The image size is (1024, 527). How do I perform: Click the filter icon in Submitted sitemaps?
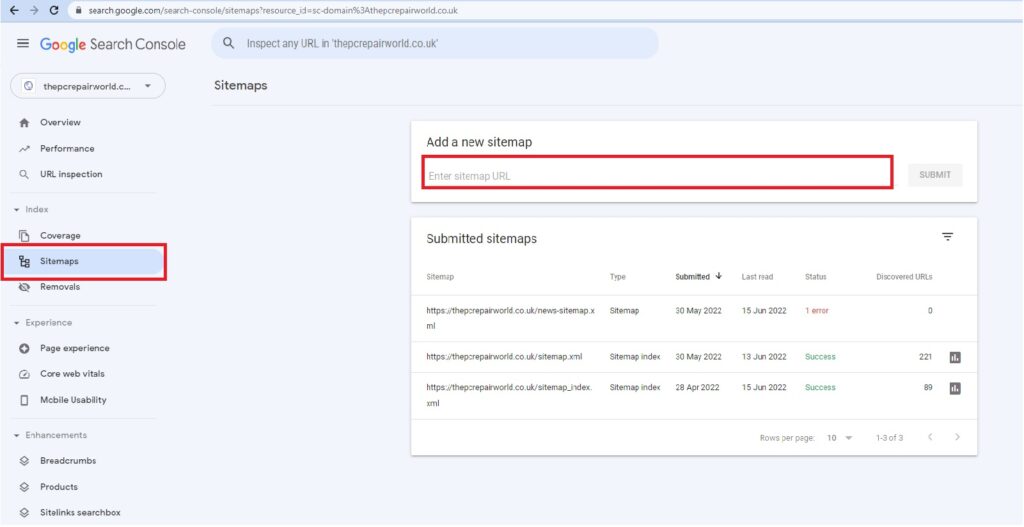point(947,237)
